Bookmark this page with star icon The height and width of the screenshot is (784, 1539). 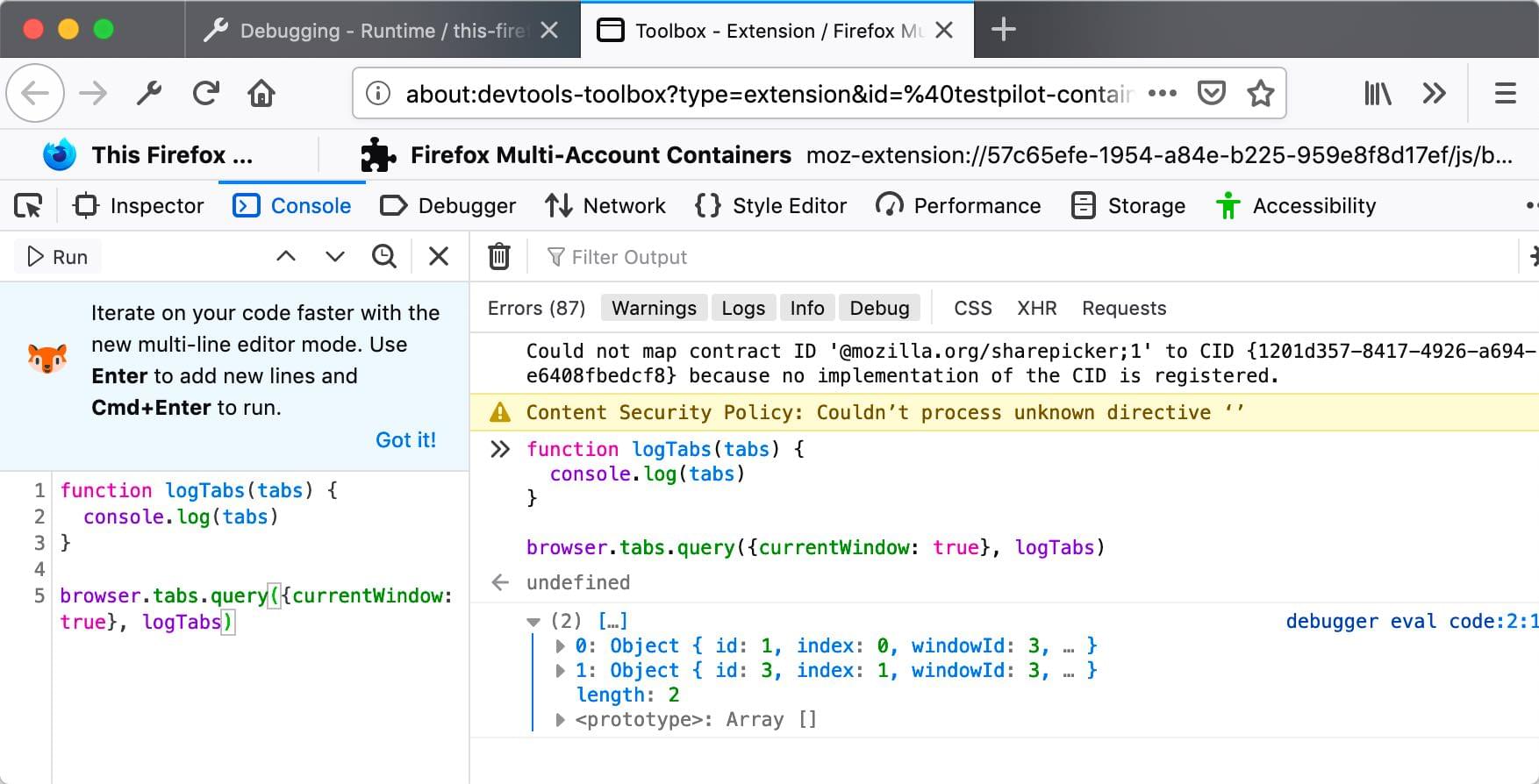[x=1261, y=93]
